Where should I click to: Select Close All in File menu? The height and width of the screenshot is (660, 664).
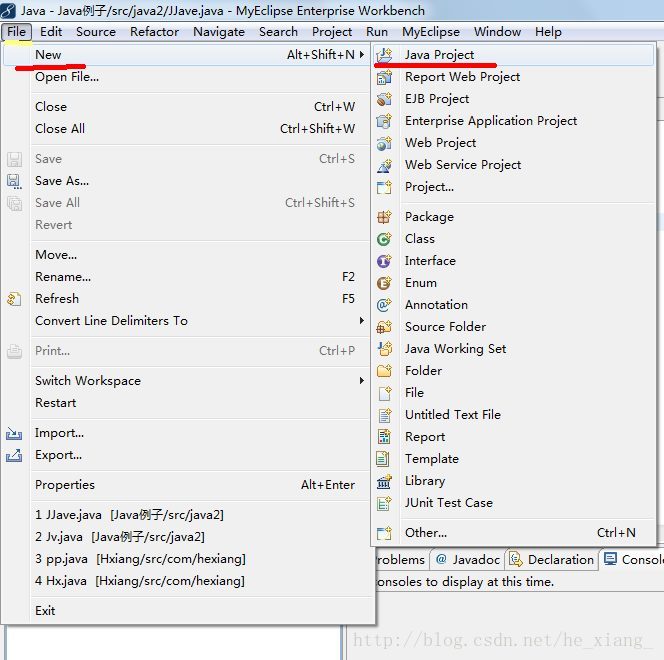tap(186, 129)
